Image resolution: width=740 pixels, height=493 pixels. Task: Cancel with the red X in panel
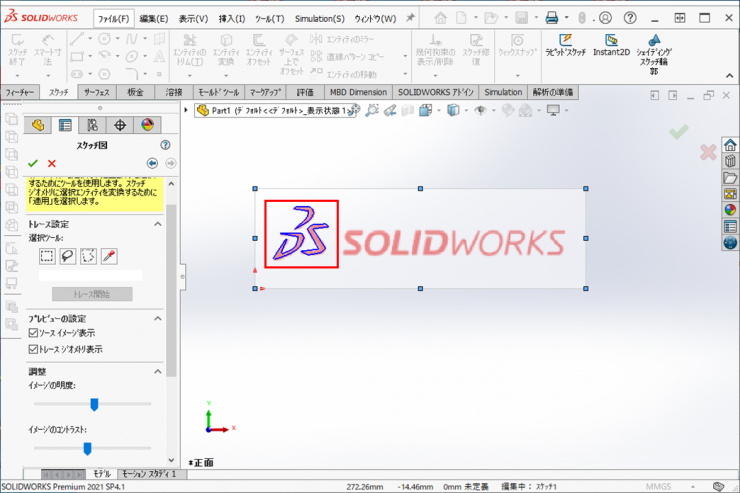click(52, 163)
